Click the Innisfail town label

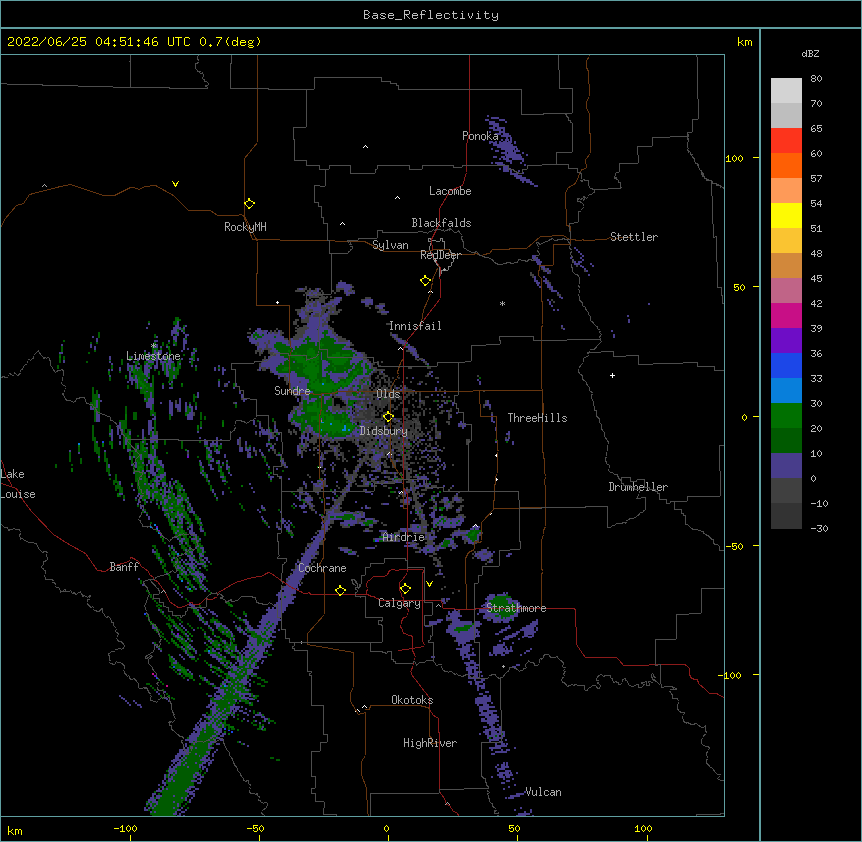[x=415, y=326]
